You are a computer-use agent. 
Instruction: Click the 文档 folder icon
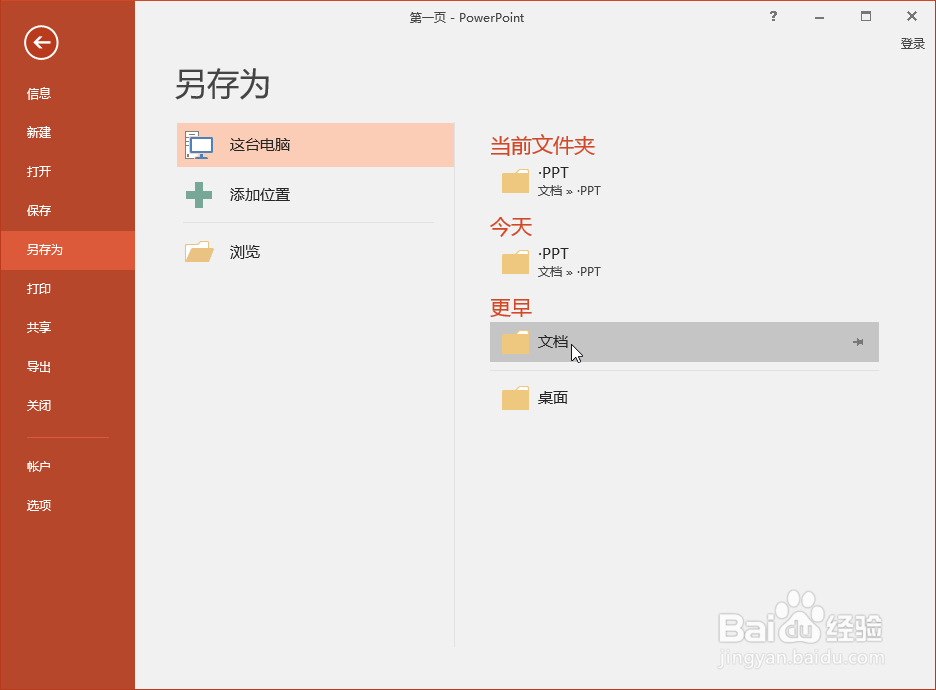515,342
